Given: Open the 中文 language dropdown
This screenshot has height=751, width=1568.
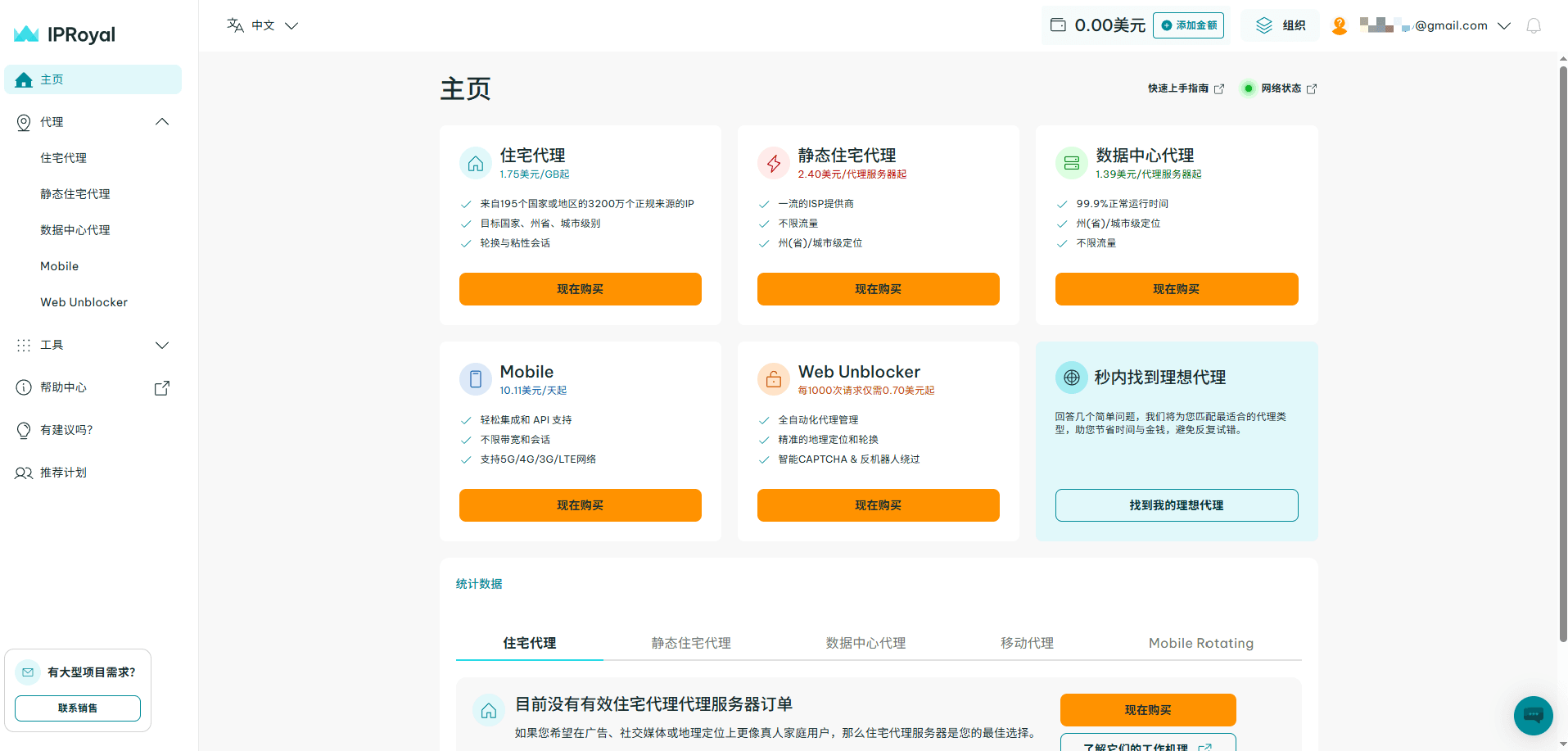Looking at the screenshot, I should [x=262, y=25].
